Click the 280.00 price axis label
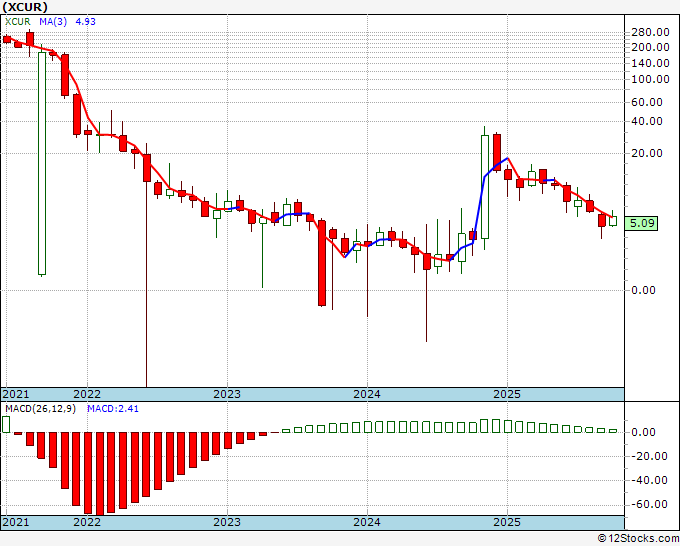 pyautogui.click(x=650, y=32)
